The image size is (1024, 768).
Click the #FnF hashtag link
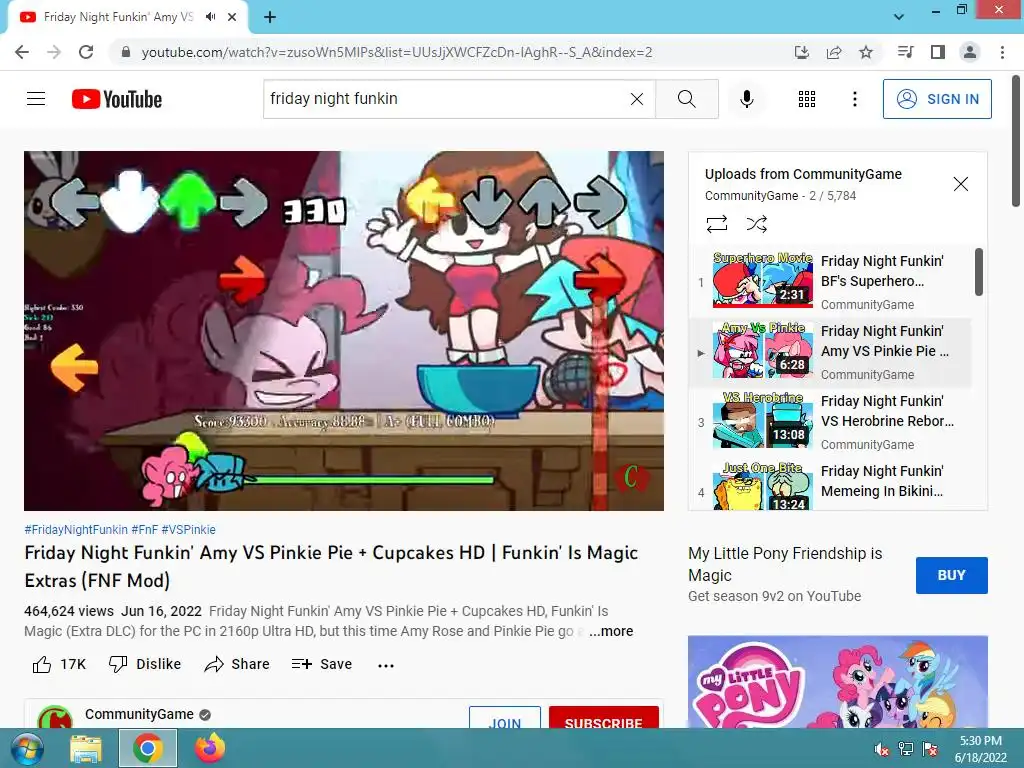tap(144, 530)
